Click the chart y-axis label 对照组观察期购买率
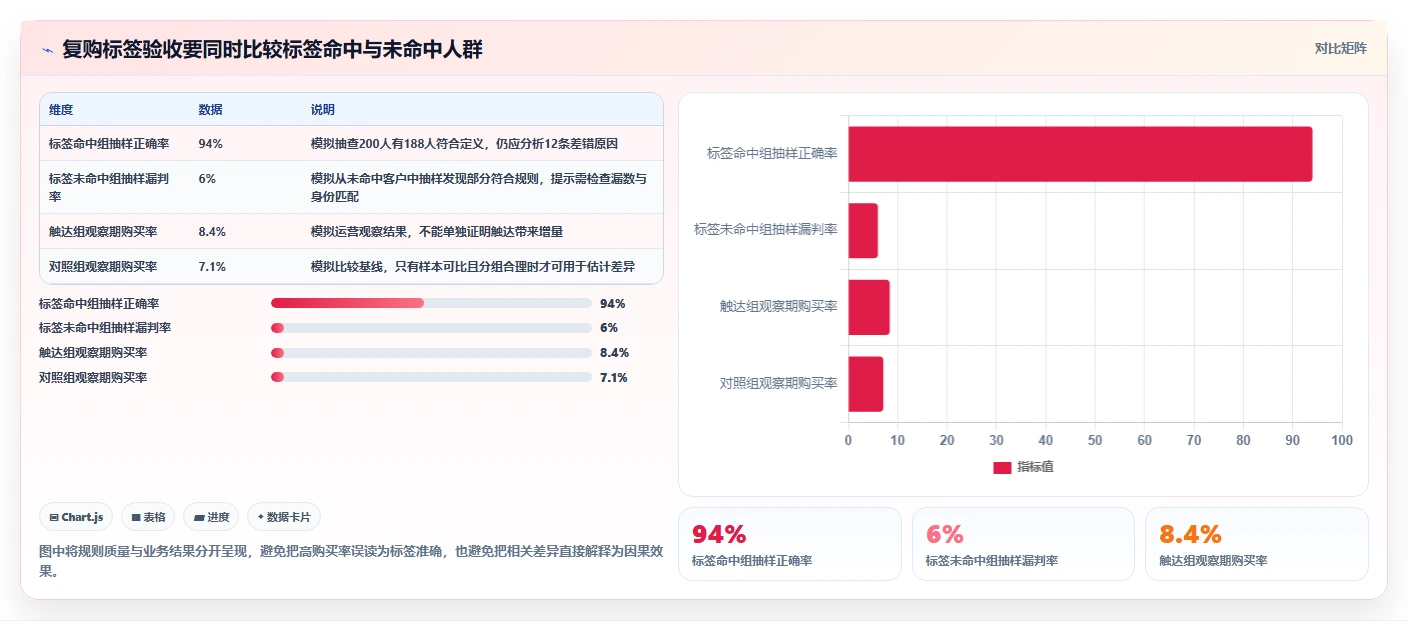 779,383
